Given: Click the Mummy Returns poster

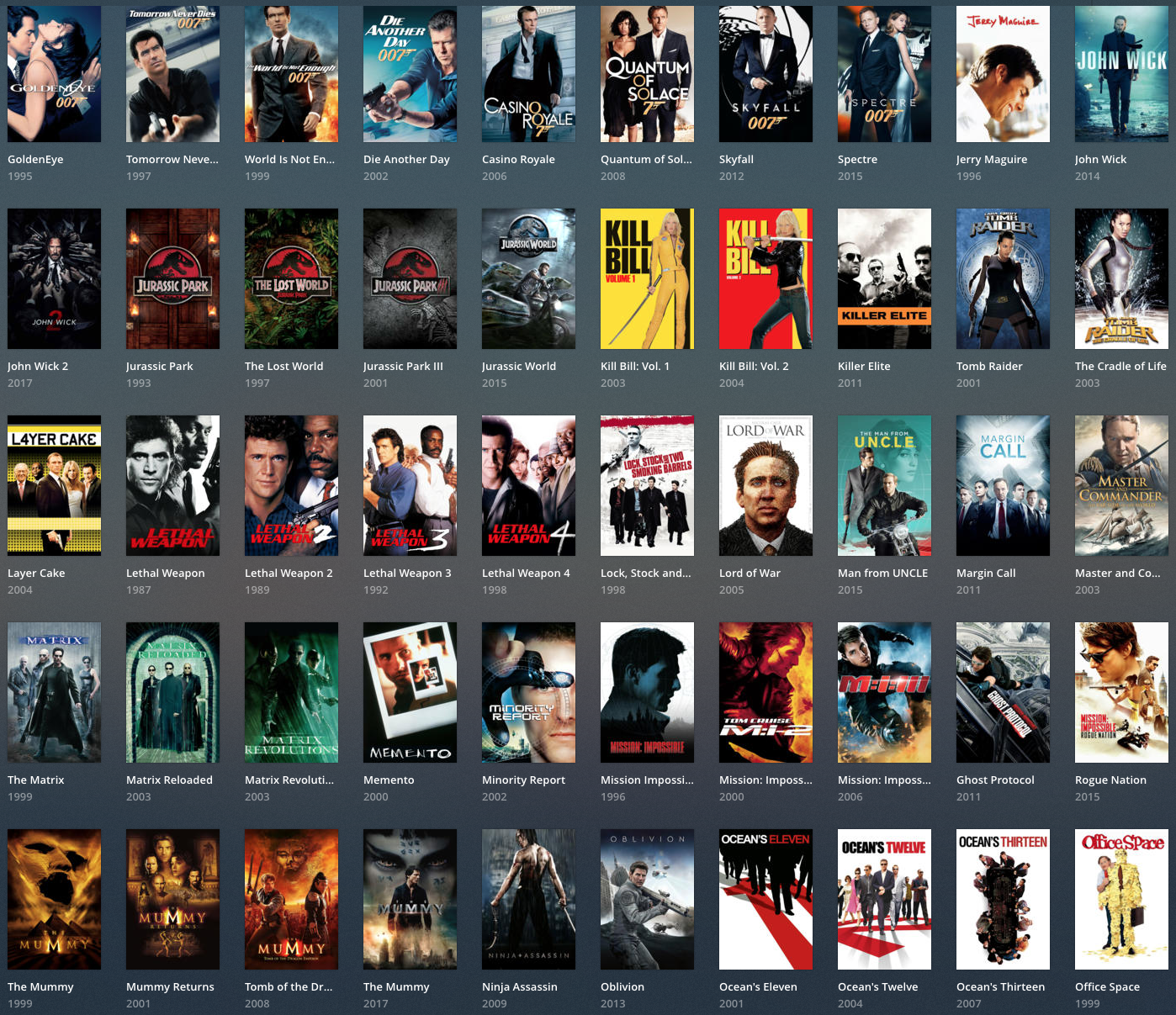Looking at the screenshot, I should [x=172, y=899].
